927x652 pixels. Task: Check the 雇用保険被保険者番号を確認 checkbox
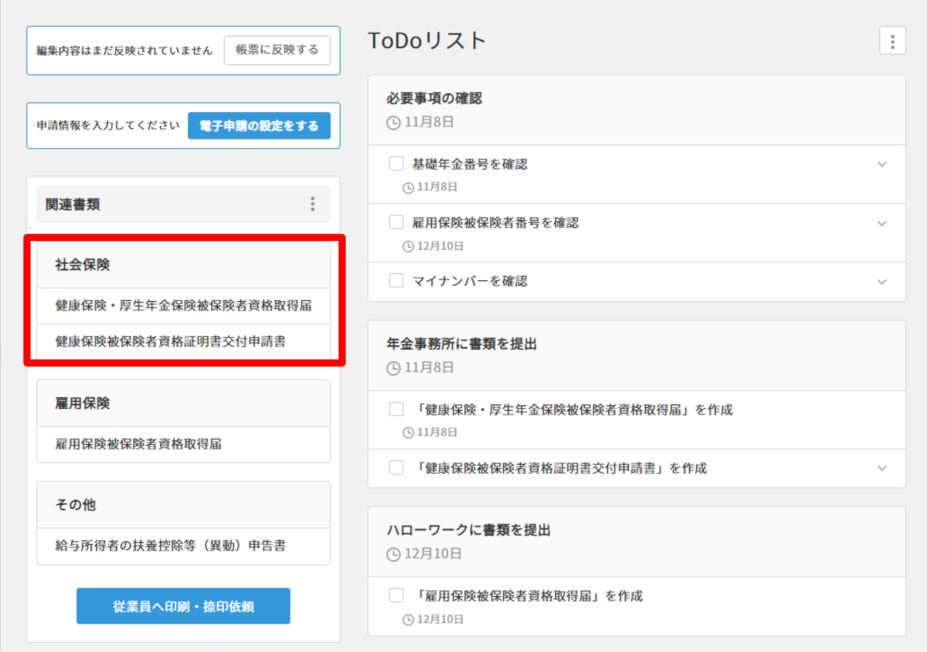pyautogui.click(x=396, y=222)
